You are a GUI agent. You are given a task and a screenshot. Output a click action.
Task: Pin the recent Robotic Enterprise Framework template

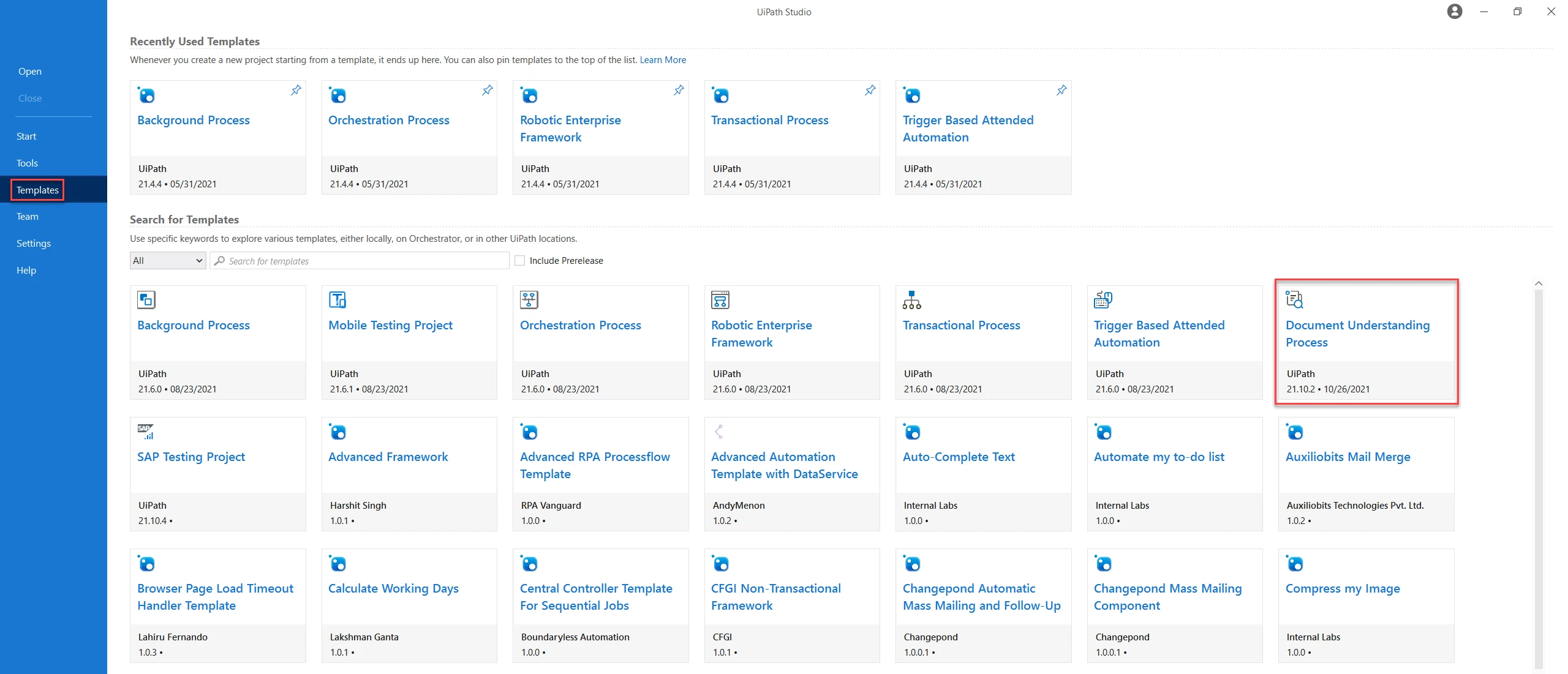click(x=679, y=90)
